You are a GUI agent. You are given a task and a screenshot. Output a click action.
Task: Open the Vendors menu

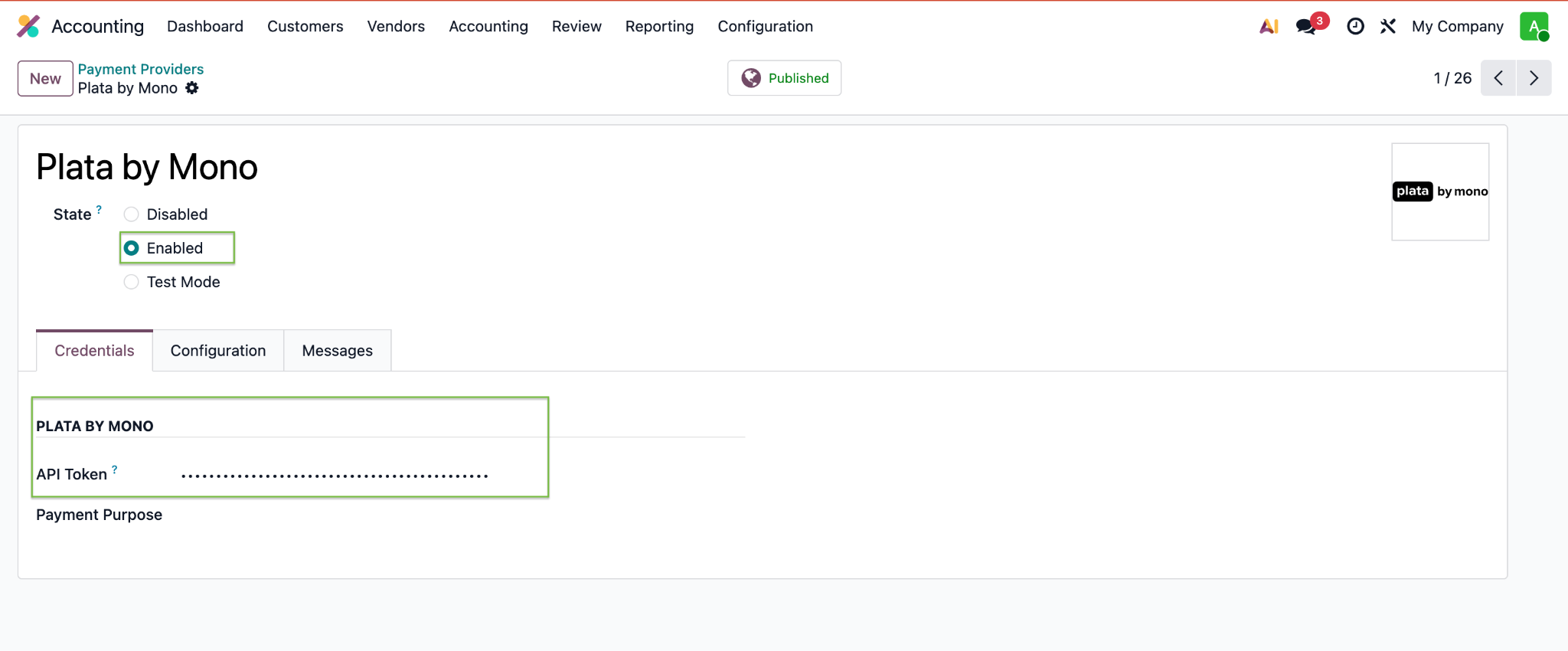[x=396, y=26]
